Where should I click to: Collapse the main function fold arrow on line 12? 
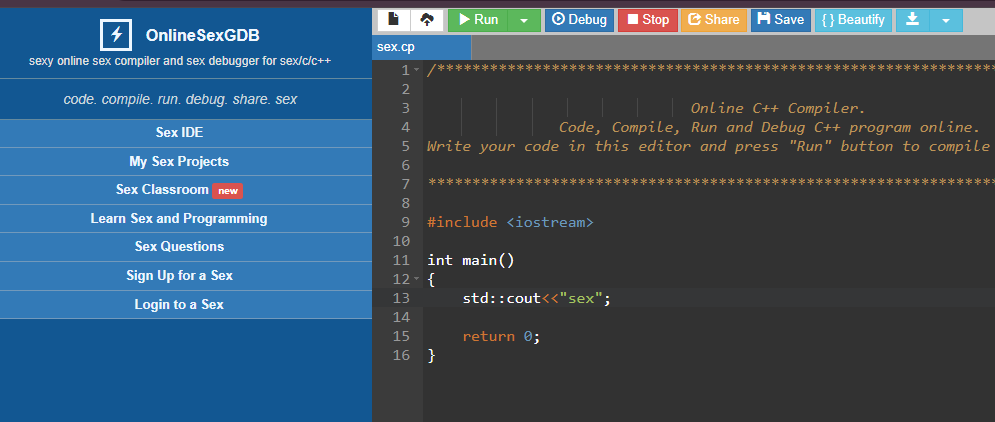pyautogui.click(x=417, y=279)
